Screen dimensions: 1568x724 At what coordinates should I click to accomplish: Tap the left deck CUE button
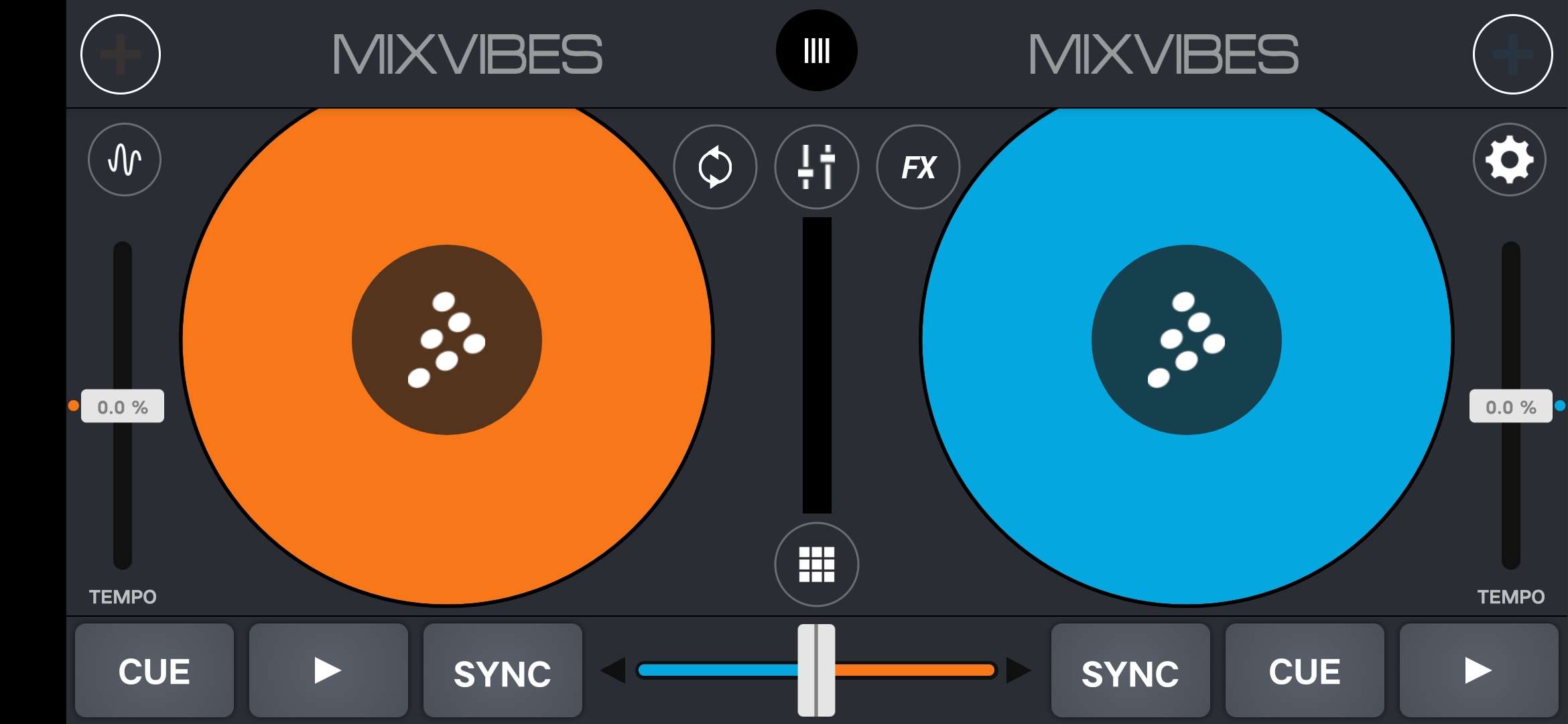154,670
